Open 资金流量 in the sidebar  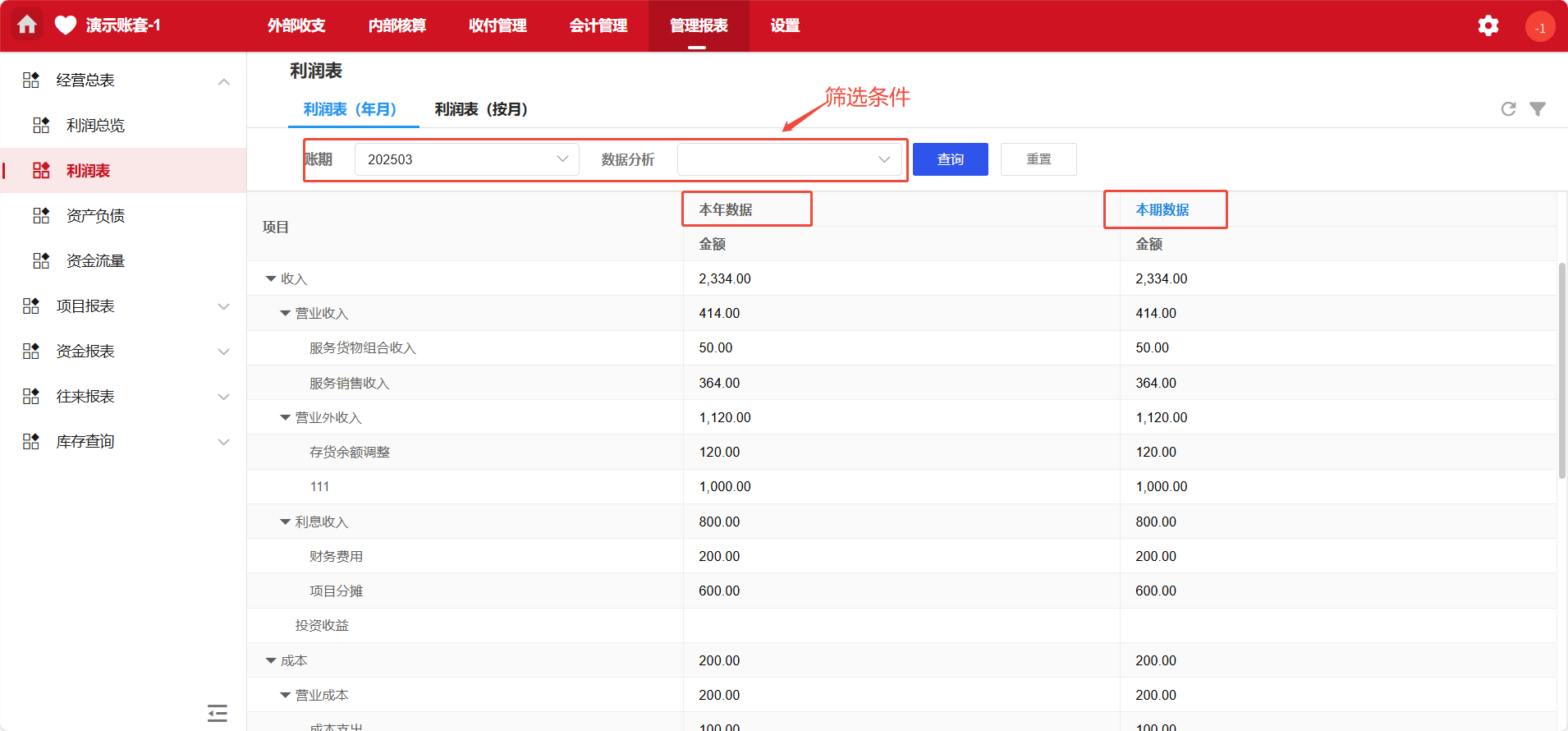coord(95,261)
